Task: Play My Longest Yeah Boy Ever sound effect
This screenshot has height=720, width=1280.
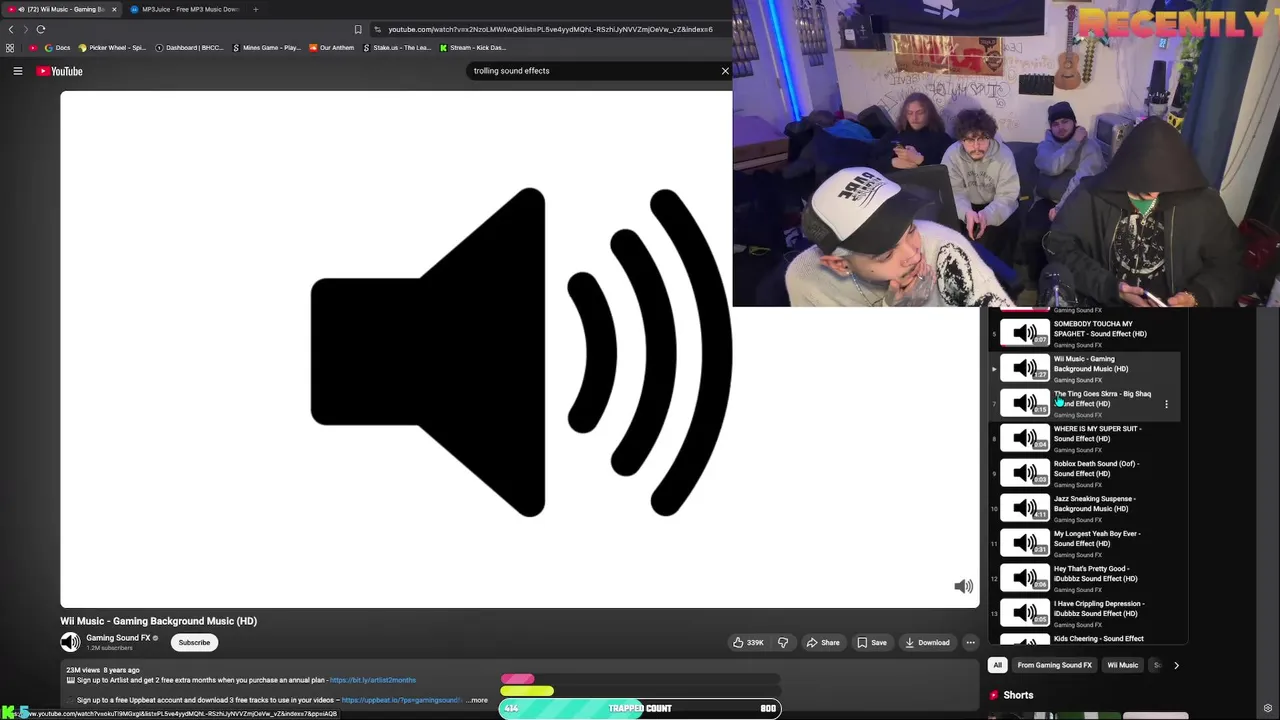Action: point(1087,543)
